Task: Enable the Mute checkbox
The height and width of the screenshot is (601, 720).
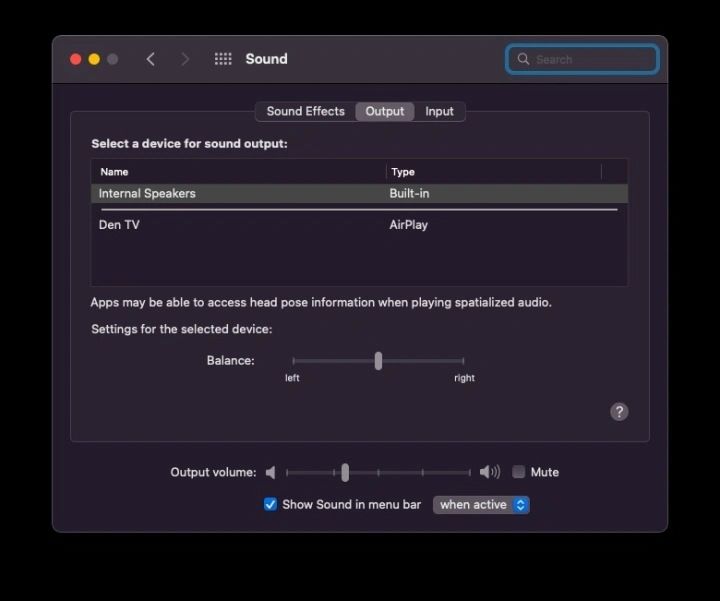Action: pyautogui.click(x=519, y=472)
